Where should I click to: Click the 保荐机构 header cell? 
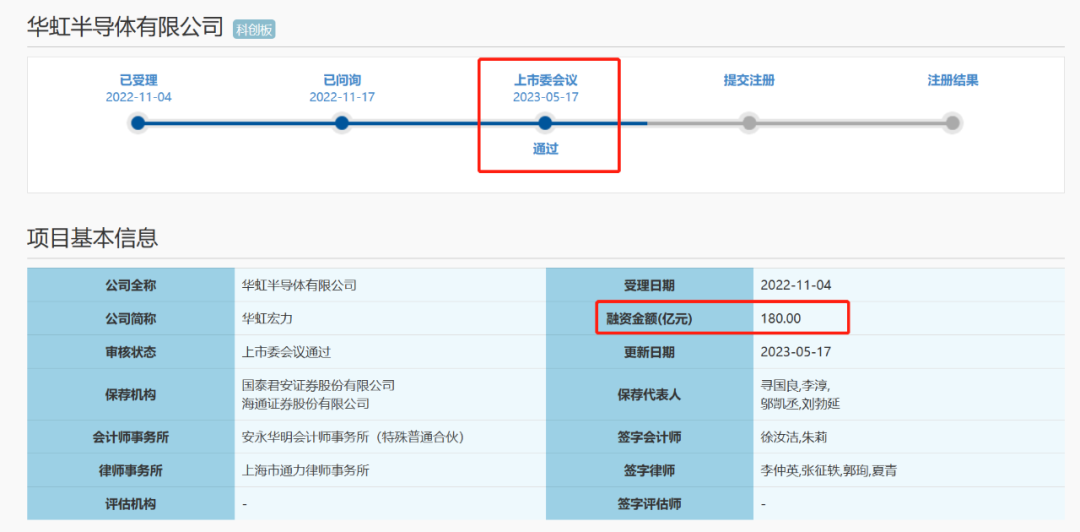[x=131, y=395]
